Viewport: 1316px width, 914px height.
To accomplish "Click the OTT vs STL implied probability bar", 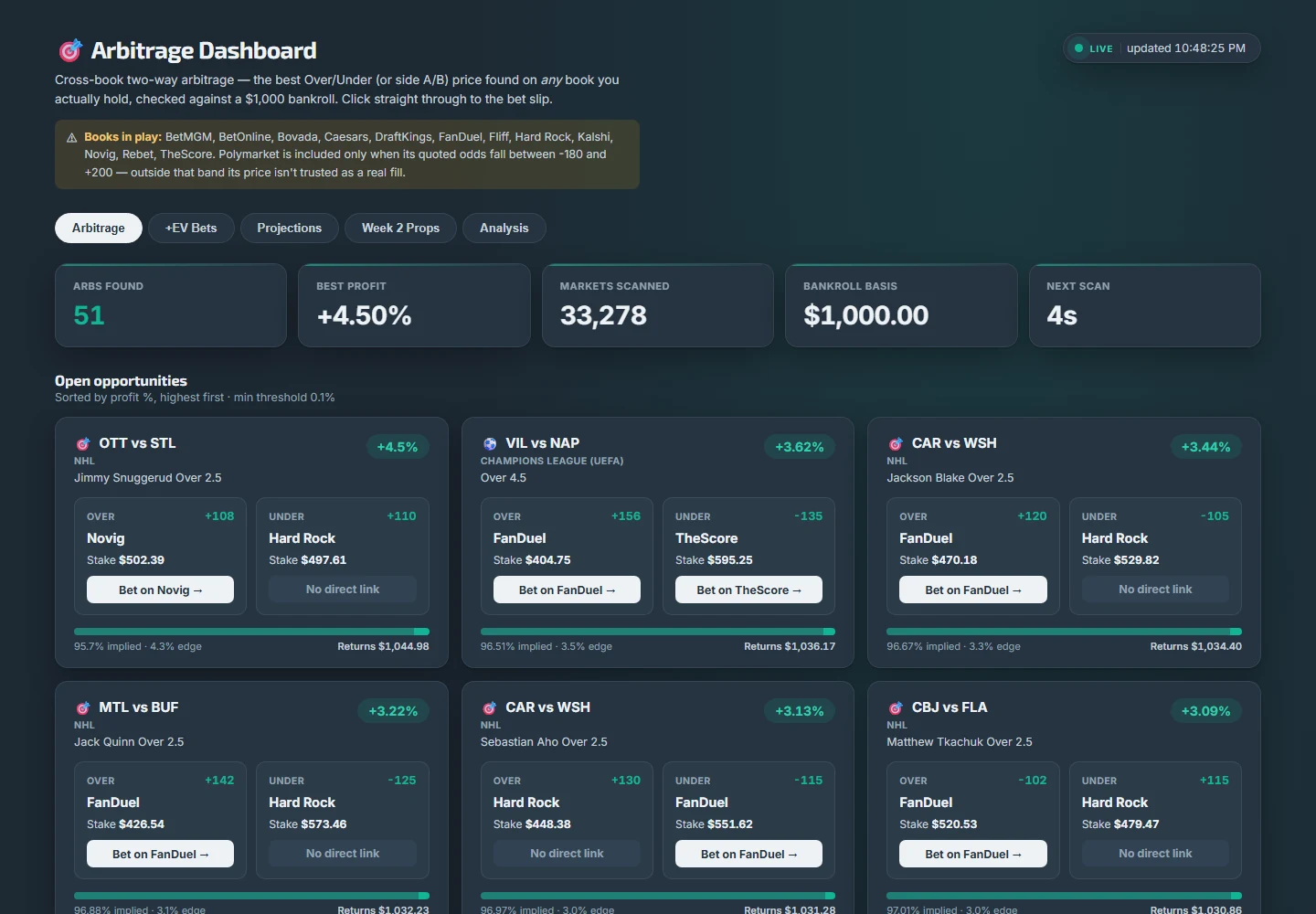I will pyautogui.click(x=251, y=632).
